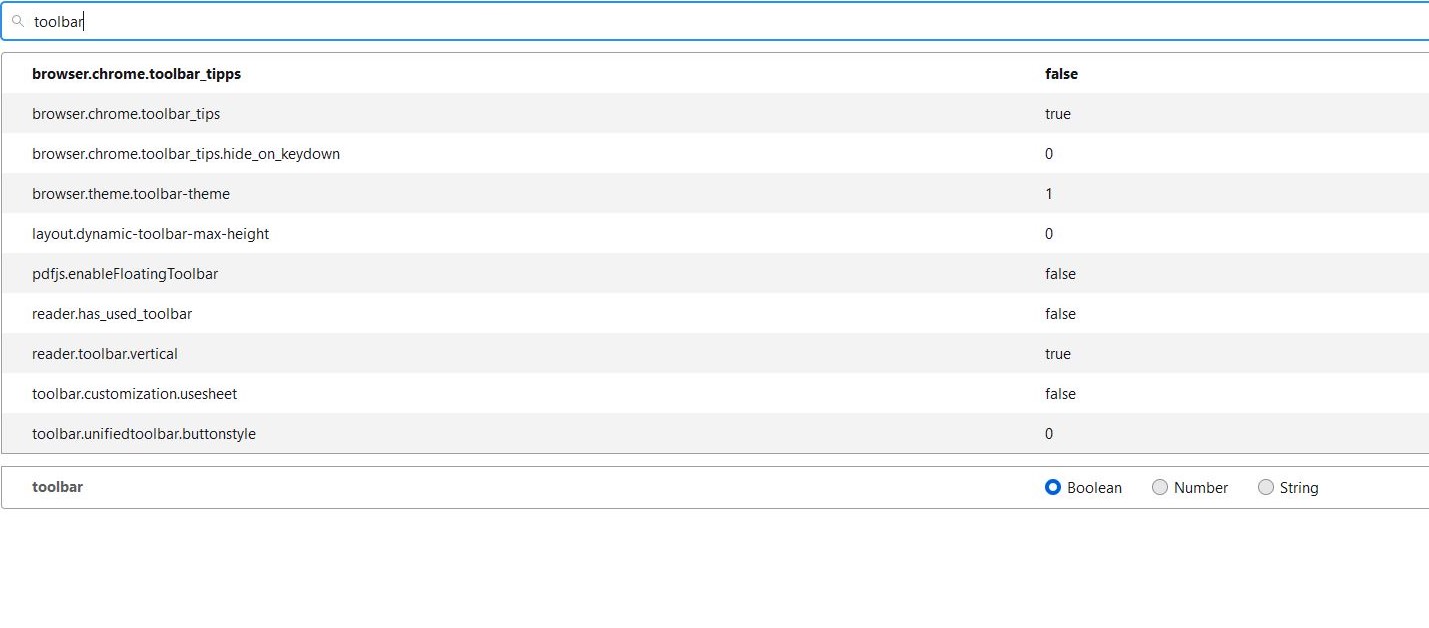Viewport: 1429px width, 628px height.
Task: Select the reader.has_used_toolbar preference name
Action: (x=112, y=314)
